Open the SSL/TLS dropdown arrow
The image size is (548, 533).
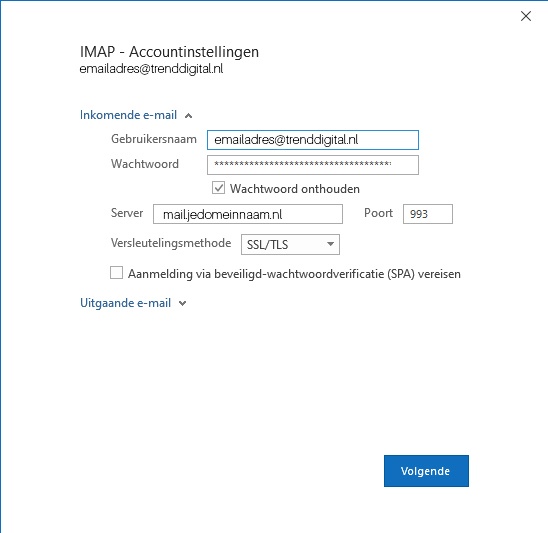point(330,244)
